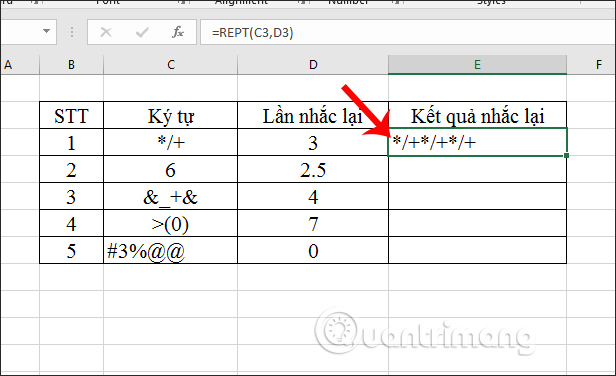Click the 'Kết quả nhắc lại' header cell
This screenshot has width=616, height=376.
(x=477, y=116)
